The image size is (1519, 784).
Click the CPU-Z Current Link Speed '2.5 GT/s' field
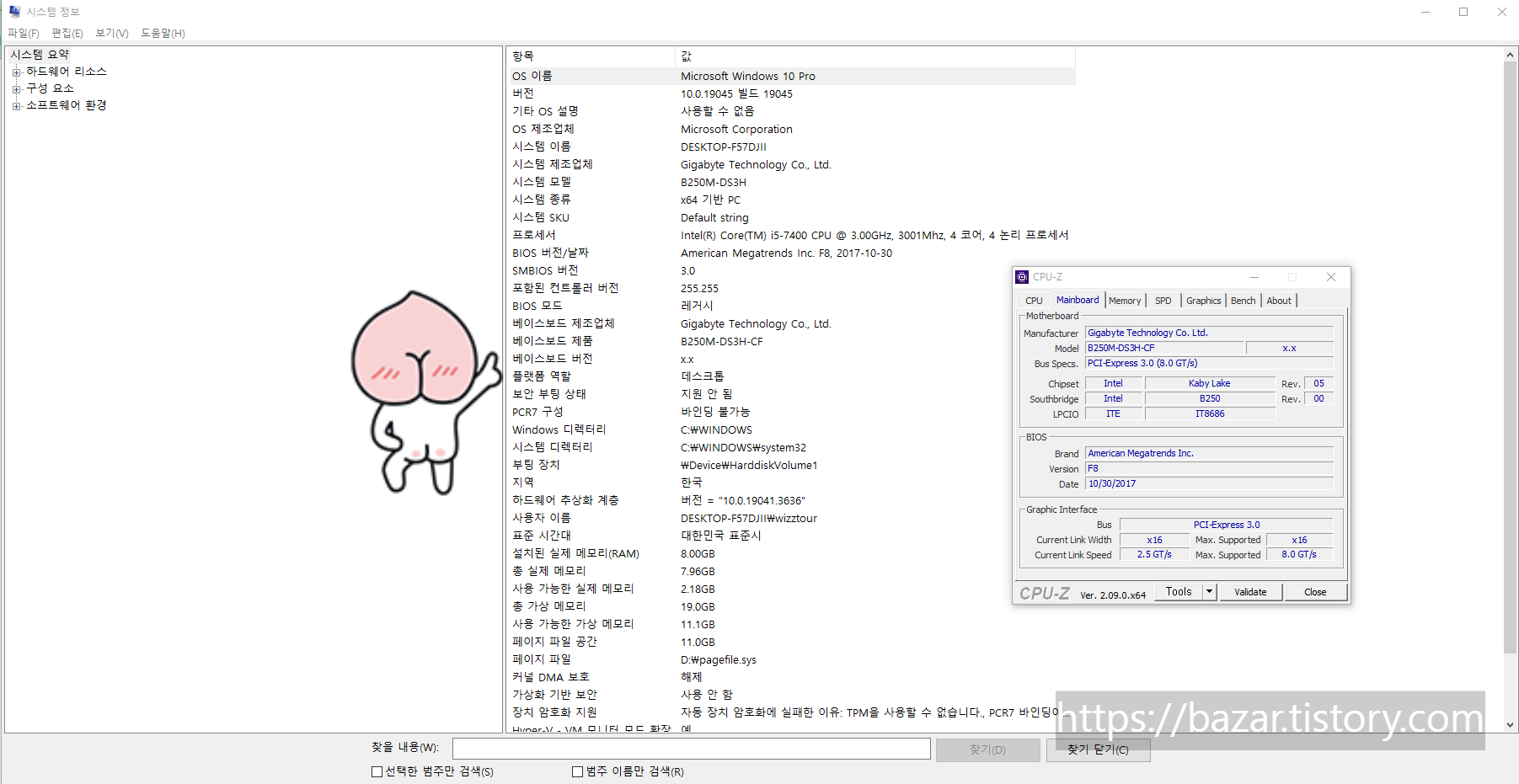(1154, 554)
